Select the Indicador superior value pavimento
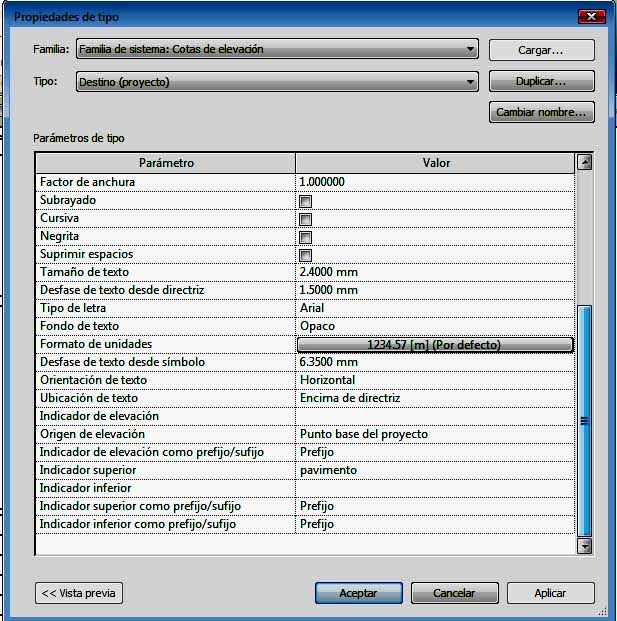617x621 pixels. point(434,470)
